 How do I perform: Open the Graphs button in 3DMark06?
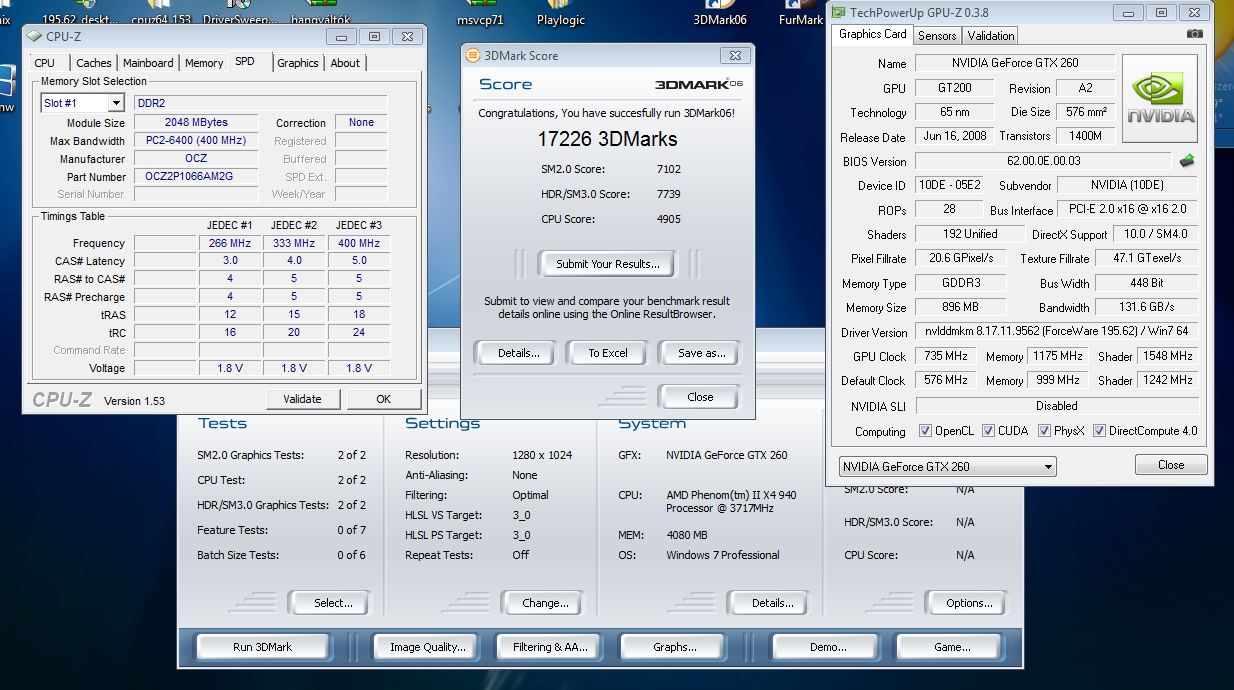click(675, 647)
